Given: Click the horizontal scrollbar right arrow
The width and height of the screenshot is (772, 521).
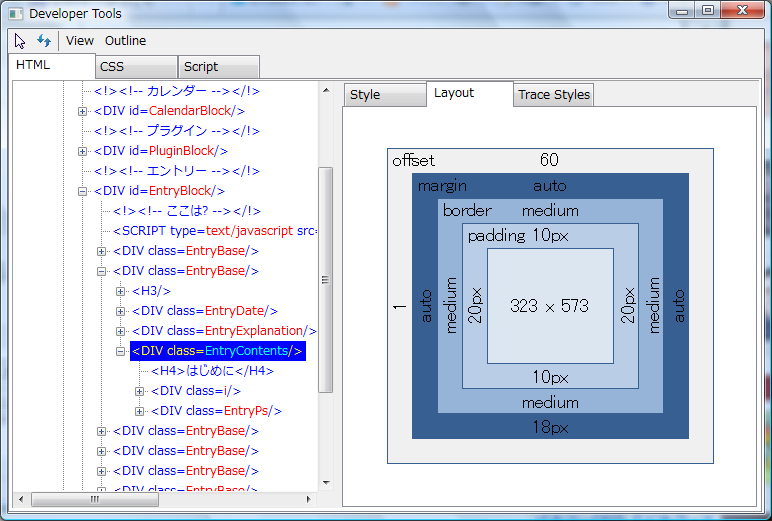Looking at the screenshot, I should 309,499.
